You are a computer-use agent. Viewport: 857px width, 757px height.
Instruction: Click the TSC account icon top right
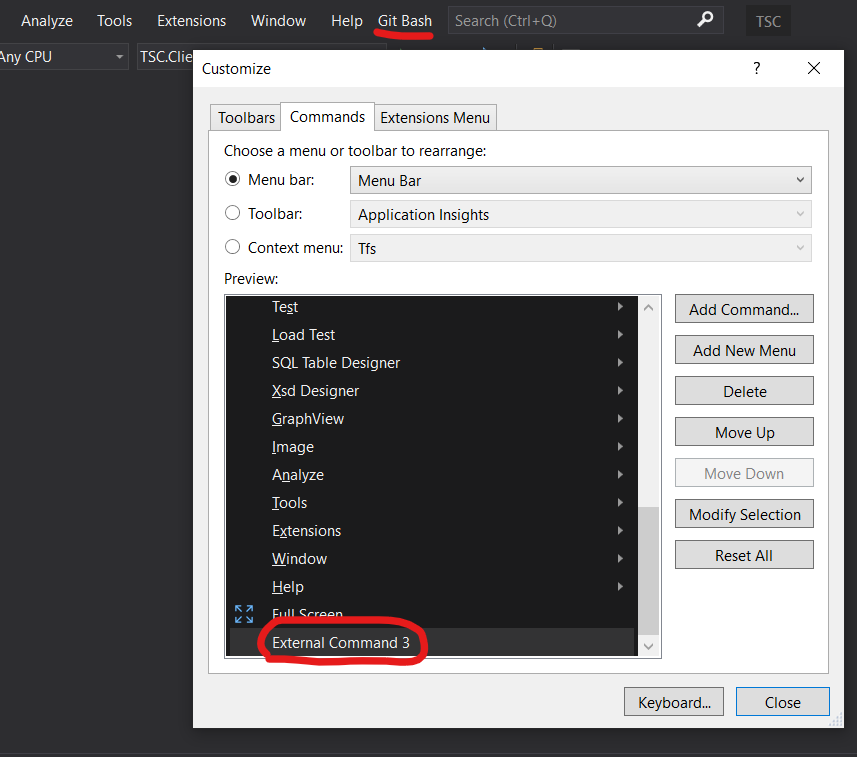coord(767,20)
